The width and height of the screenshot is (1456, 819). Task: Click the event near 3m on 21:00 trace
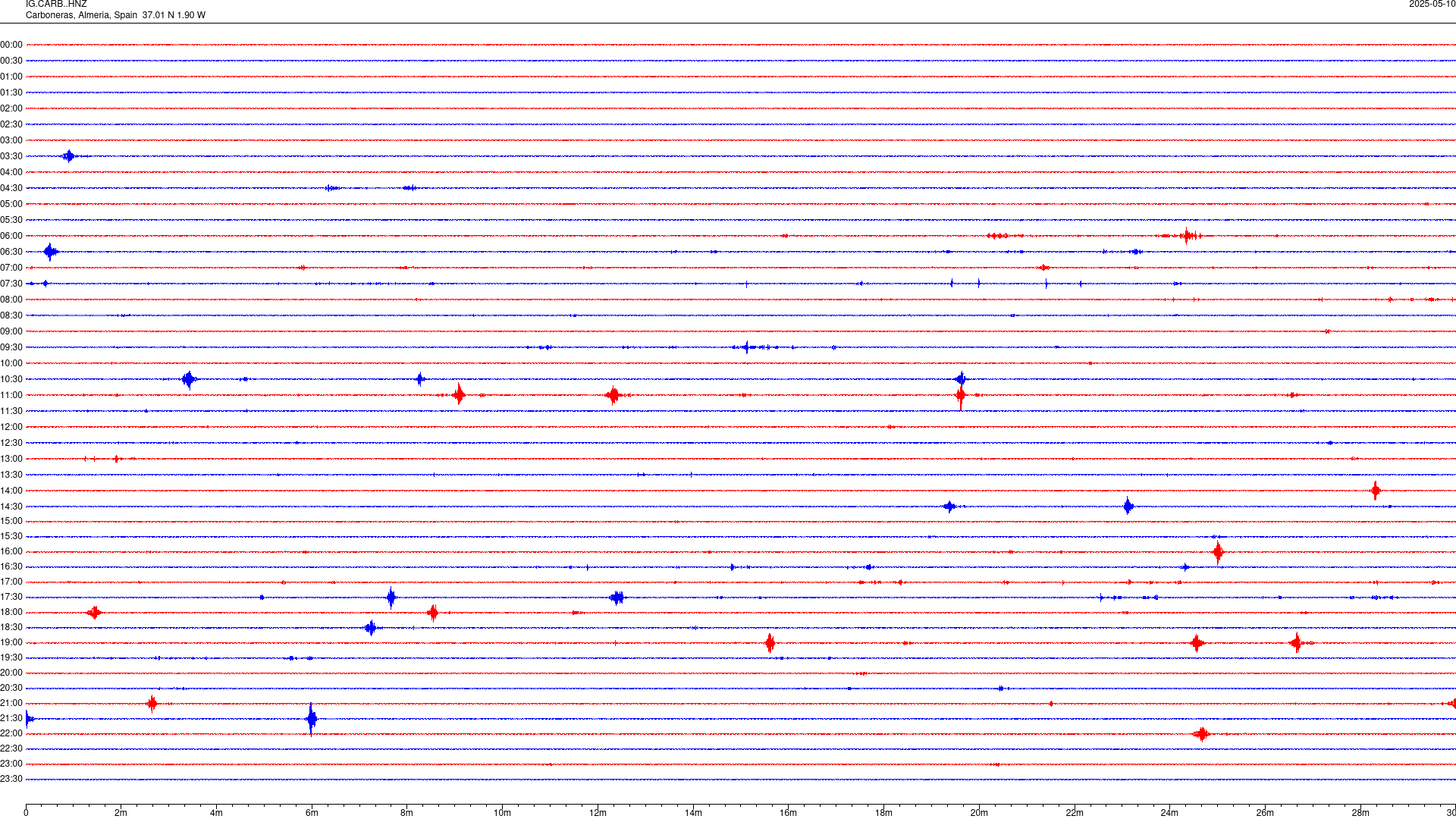tap(152, 704)
